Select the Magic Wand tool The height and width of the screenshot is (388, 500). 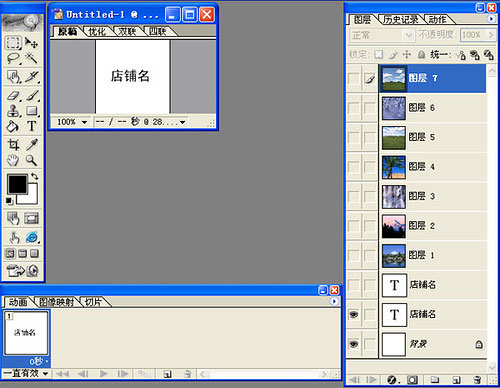tap(32, 58)
